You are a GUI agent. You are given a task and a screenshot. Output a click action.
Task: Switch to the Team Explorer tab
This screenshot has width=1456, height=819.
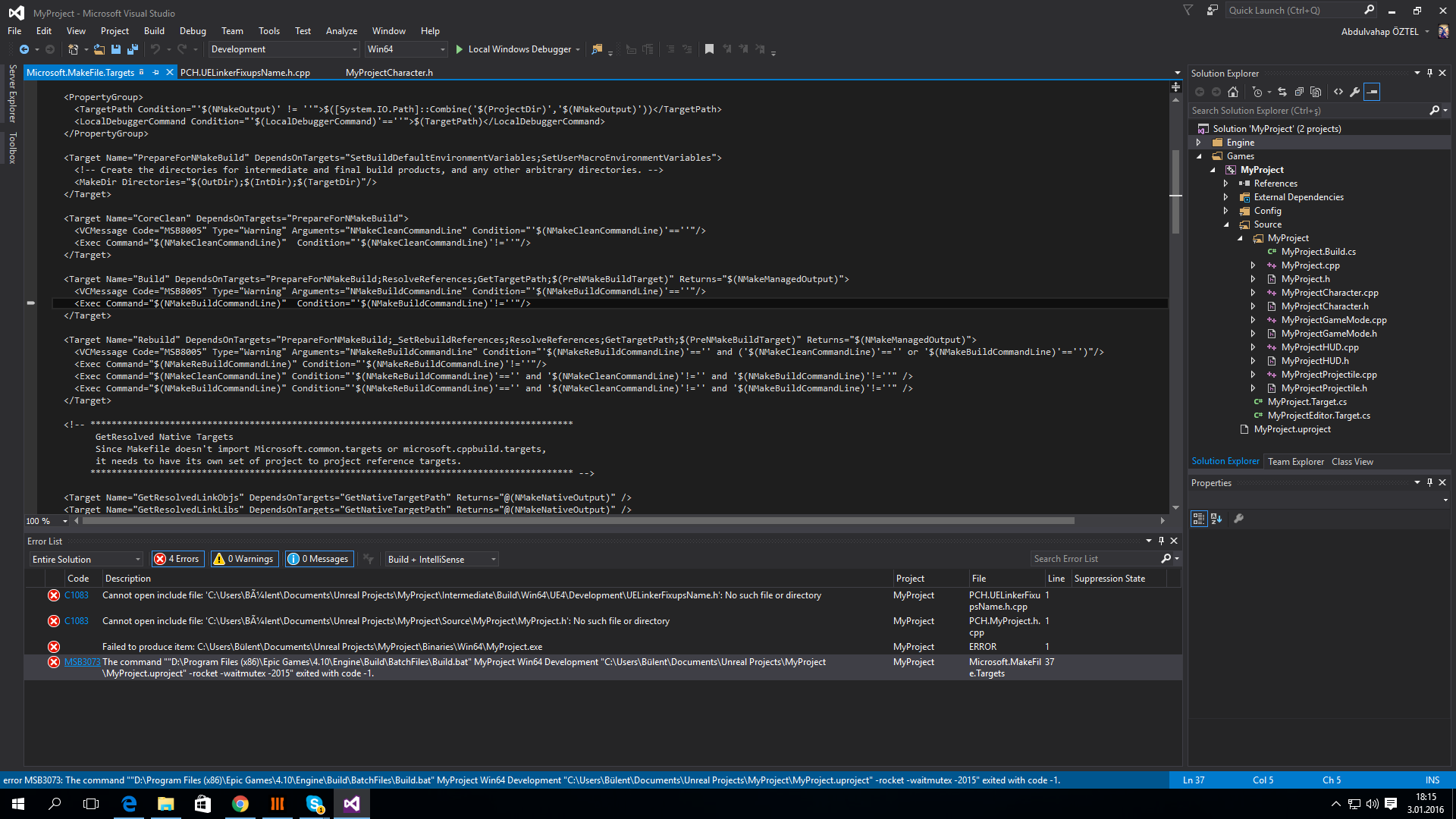1296,462
